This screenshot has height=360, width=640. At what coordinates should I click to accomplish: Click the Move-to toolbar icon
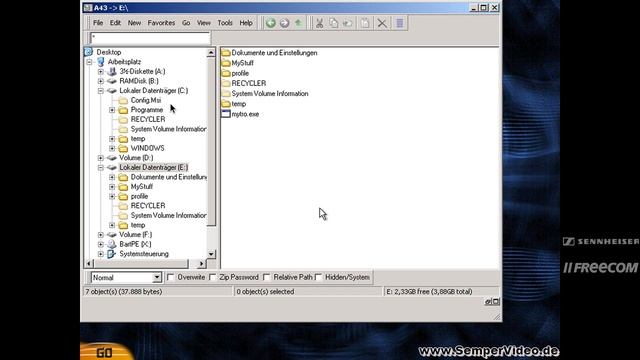point(348,23)
